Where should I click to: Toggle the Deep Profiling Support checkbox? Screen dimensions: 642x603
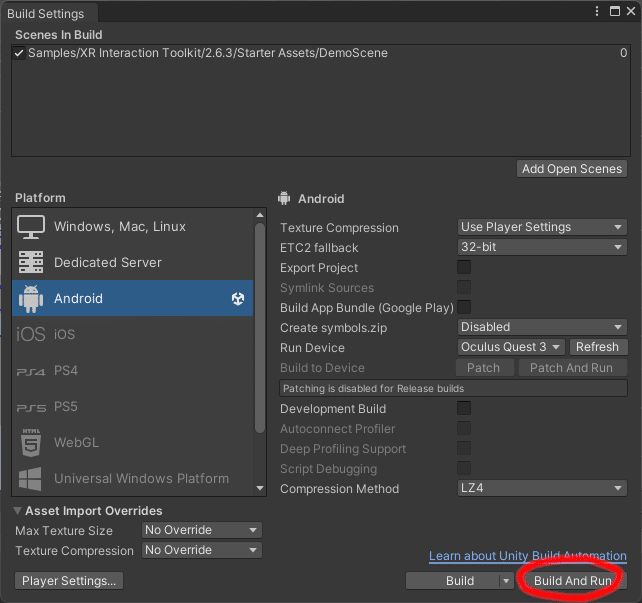464,448
